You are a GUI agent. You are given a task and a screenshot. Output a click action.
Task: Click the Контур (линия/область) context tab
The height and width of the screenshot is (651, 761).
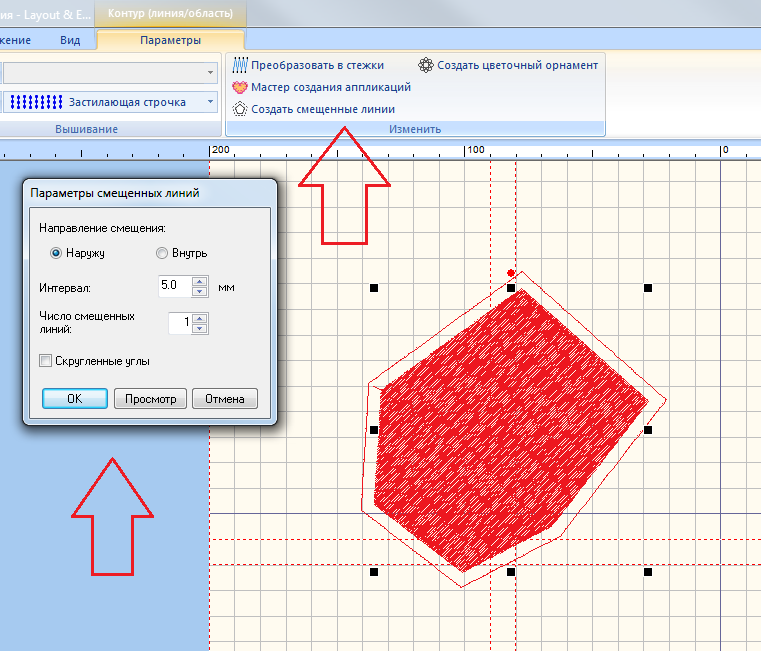pos(170,13)
